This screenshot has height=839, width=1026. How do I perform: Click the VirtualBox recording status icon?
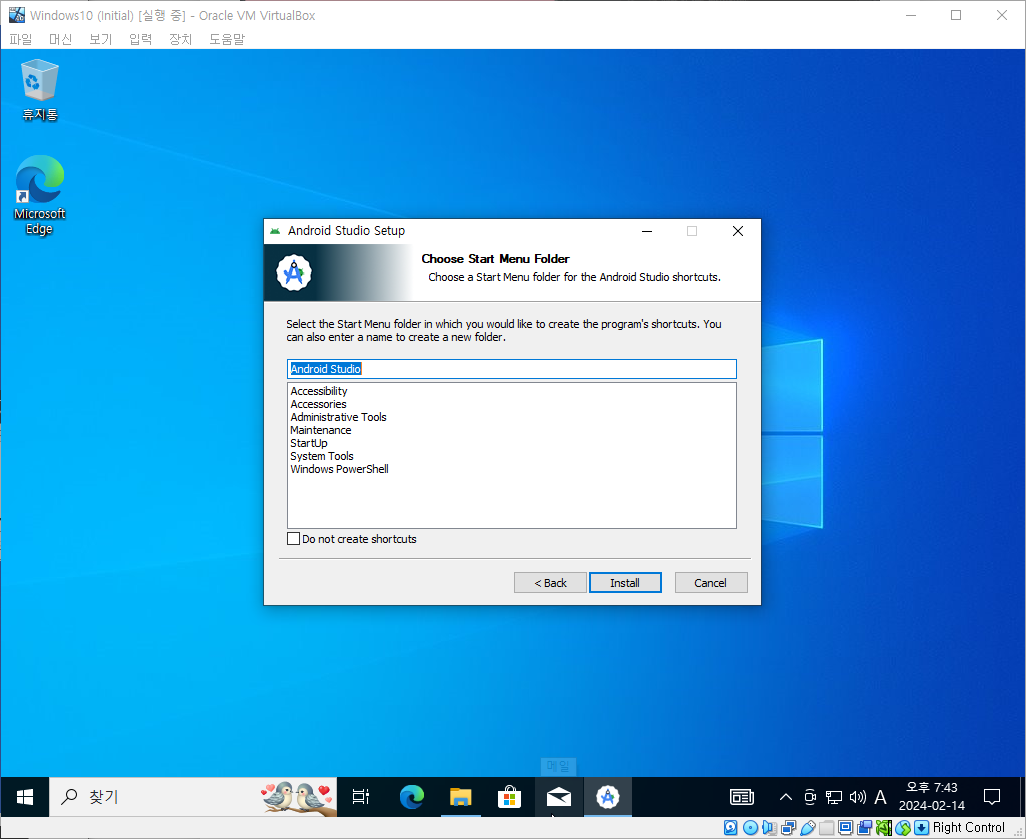click(864, 828)
